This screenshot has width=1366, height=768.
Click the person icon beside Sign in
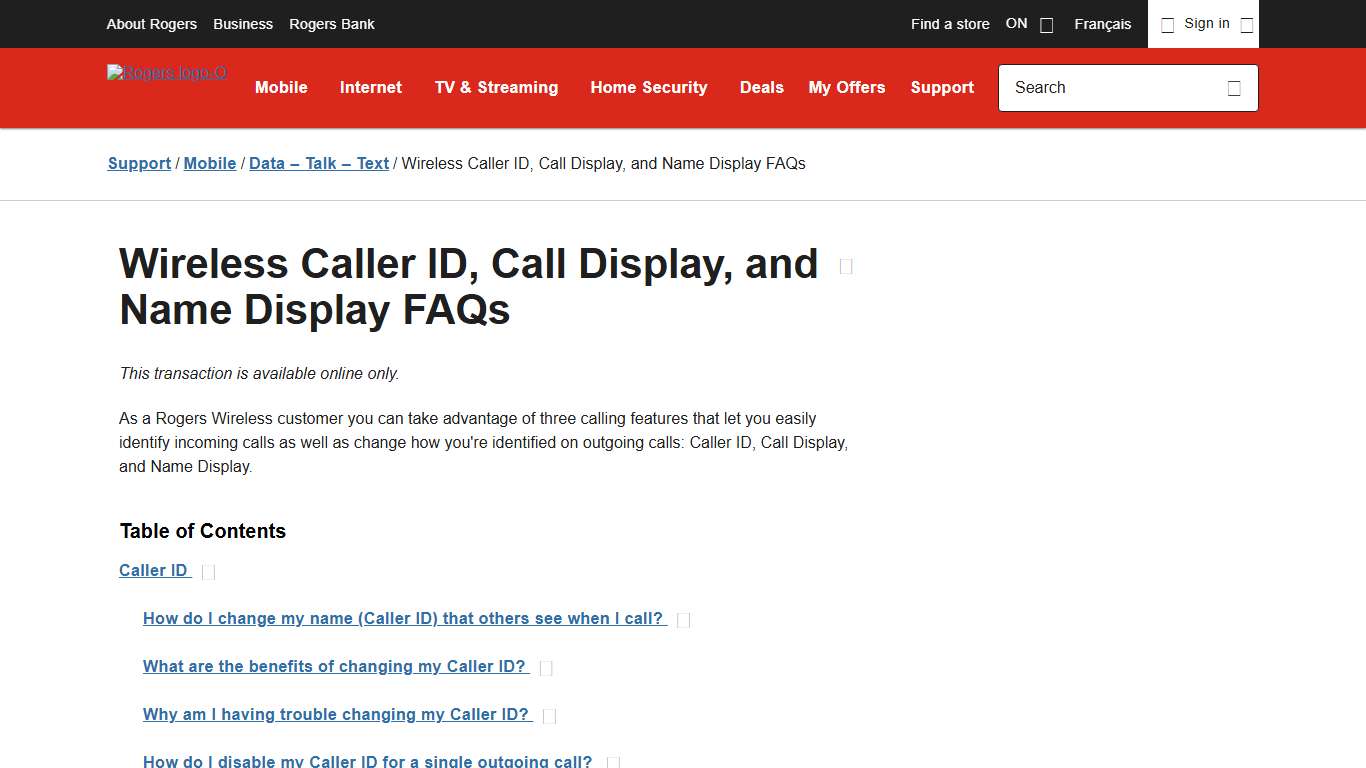click(x=1167, y=24)
